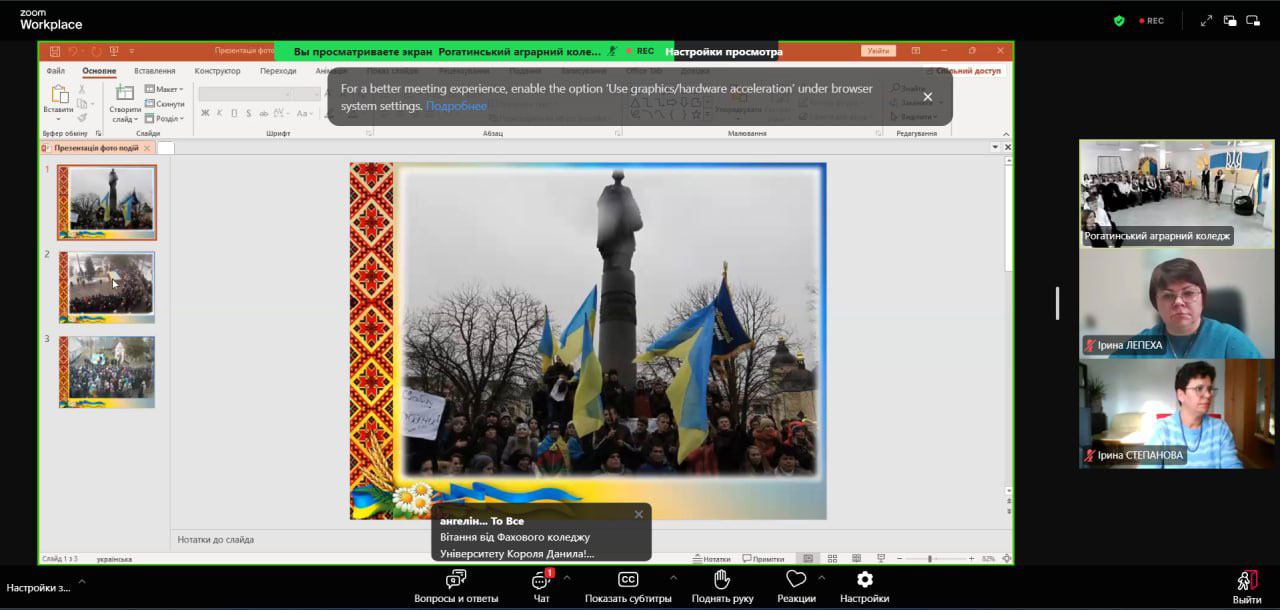Viewport: 1280px width, 610px height.
Task: Toggle raise hand (Поднять руку)
Action: tap(722, 580)
